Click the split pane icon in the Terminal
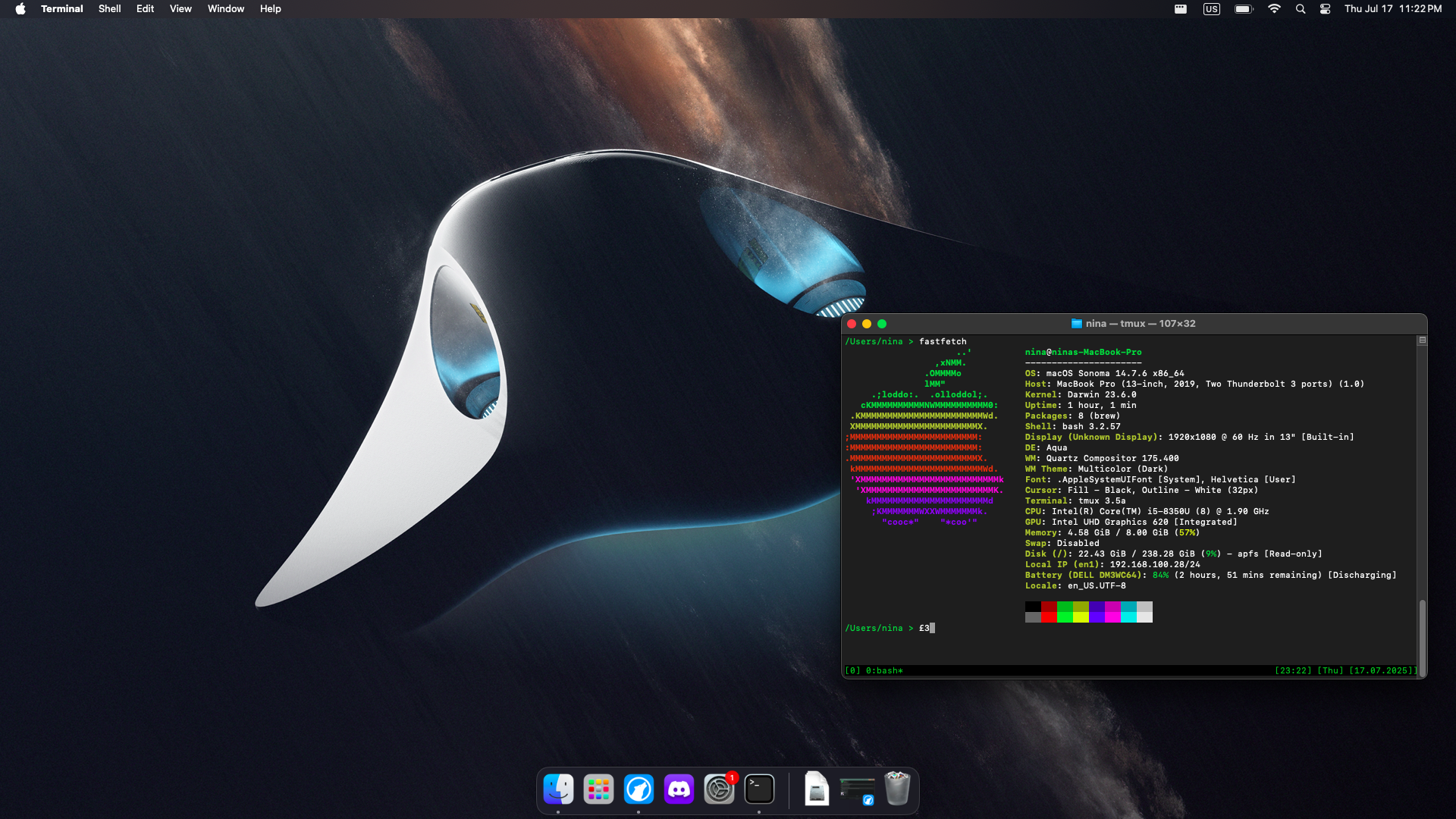The height and width of the screenshot is (819, 1456). coord(1423,340)
